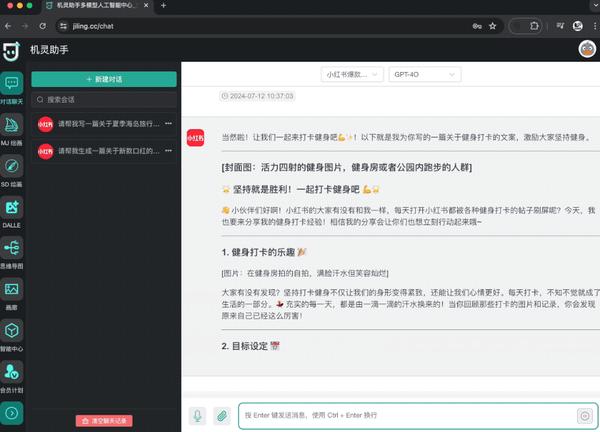This screenshot has height=432, width=600.
Task: Open the user avatar at top right
Action: [587, 49]
